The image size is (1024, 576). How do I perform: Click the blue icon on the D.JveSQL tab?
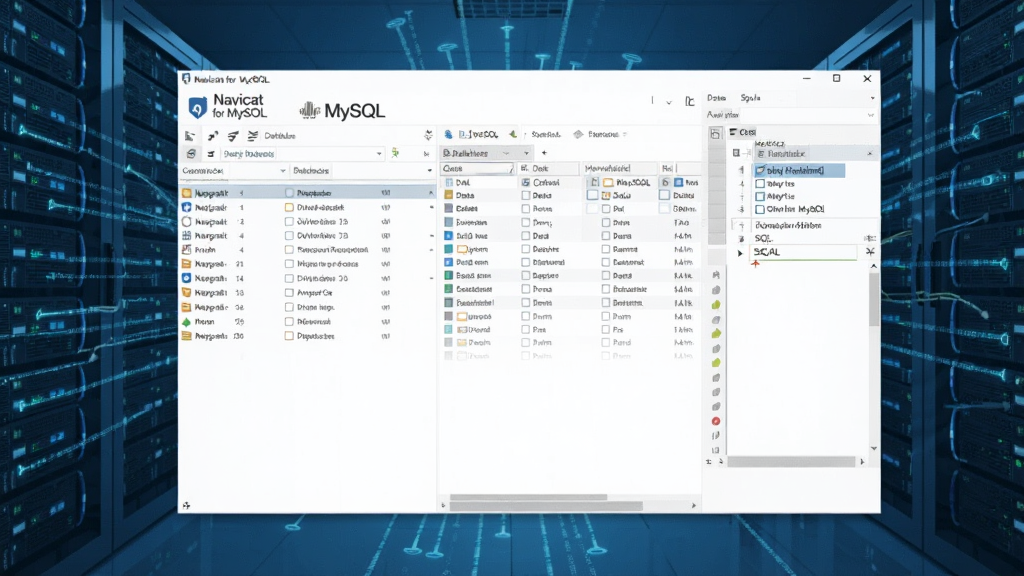point(449,135)
